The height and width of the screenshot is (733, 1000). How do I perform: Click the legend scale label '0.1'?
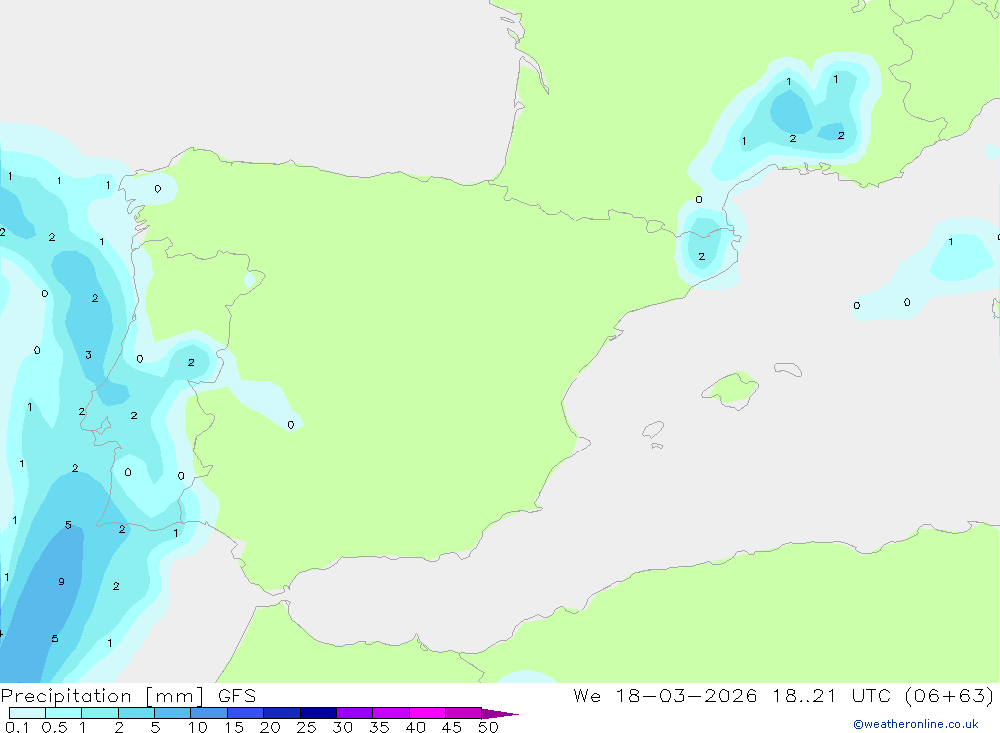17,727
